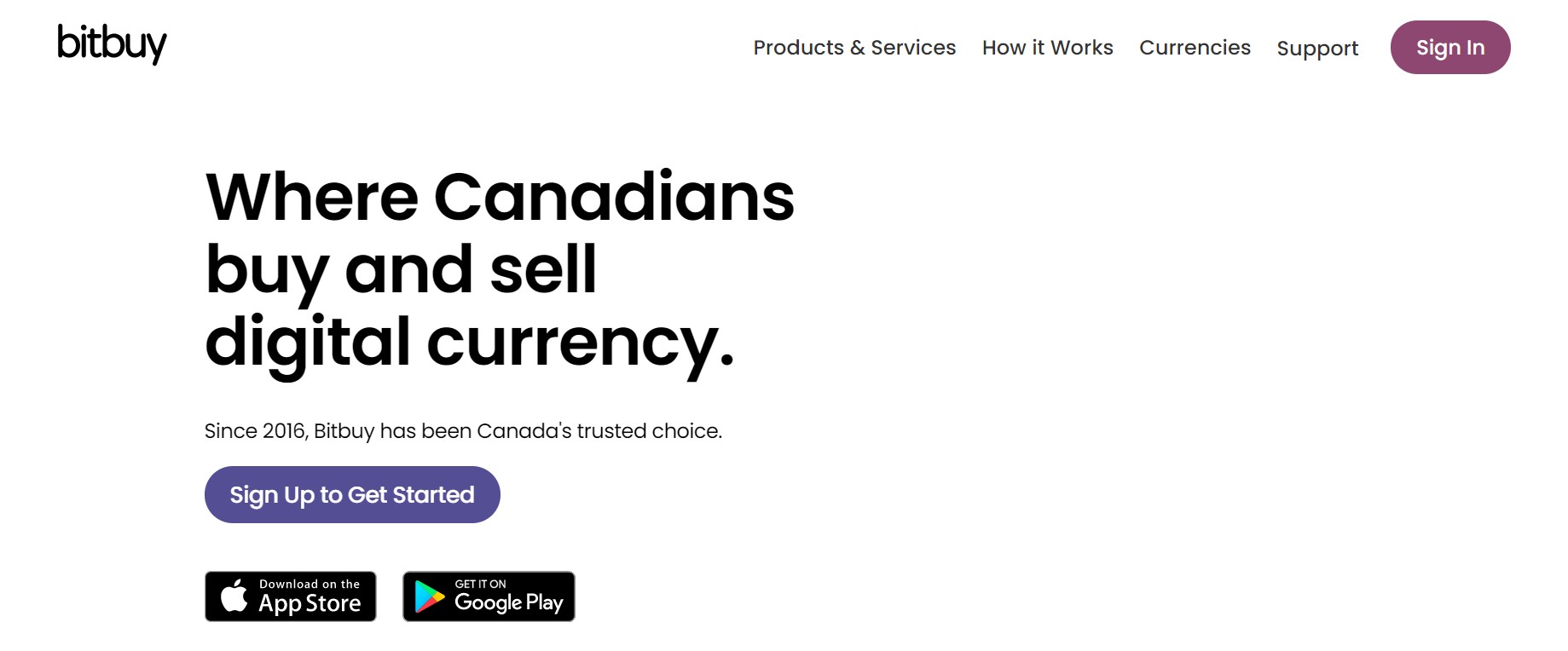Image resolution: width=1568 pixels, height=651 pixels.
Task: Open the How it Works page
Action: point(1047,48)
